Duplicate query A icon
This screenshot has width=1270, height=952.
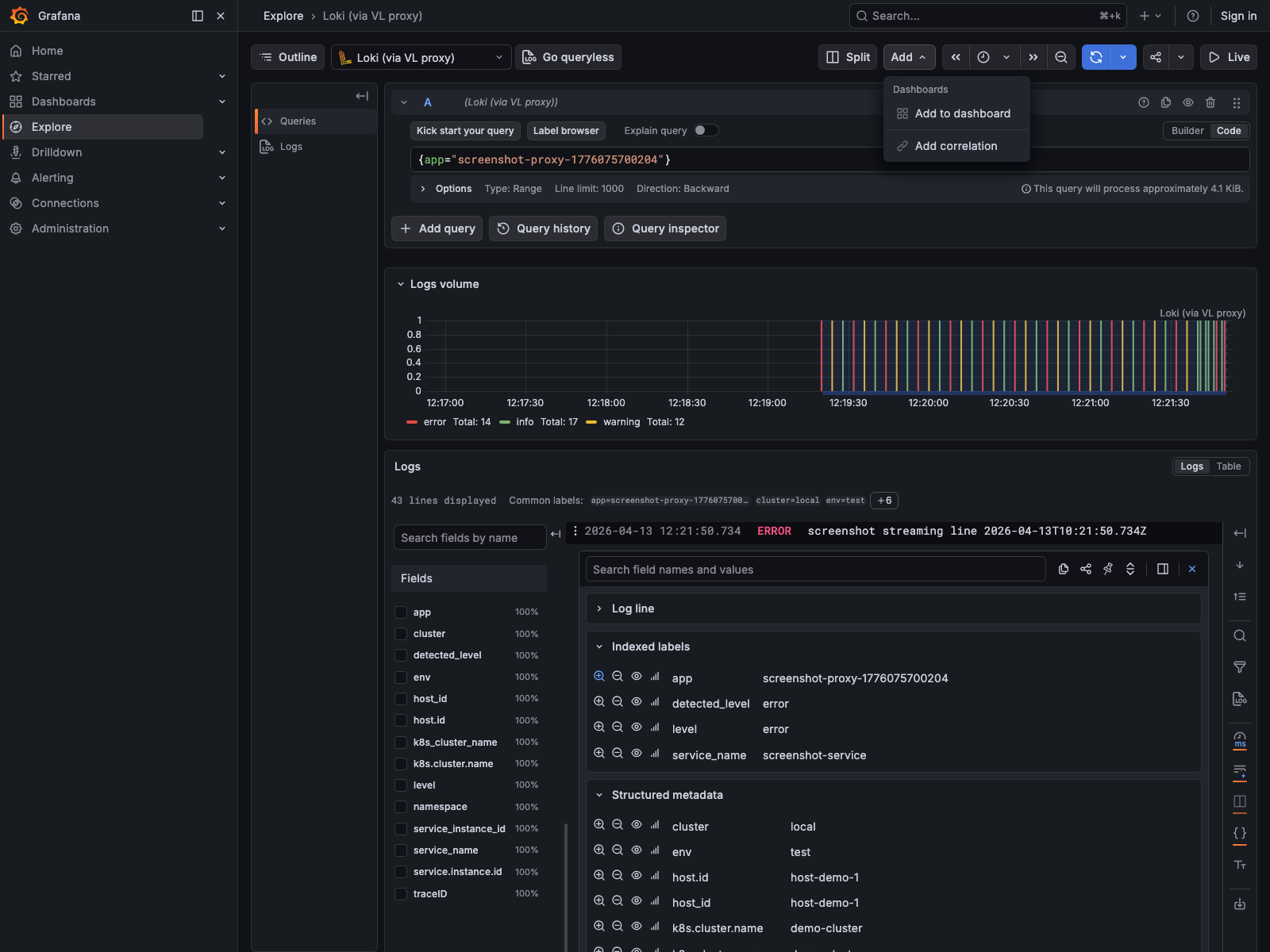(x=1166, y=102)
